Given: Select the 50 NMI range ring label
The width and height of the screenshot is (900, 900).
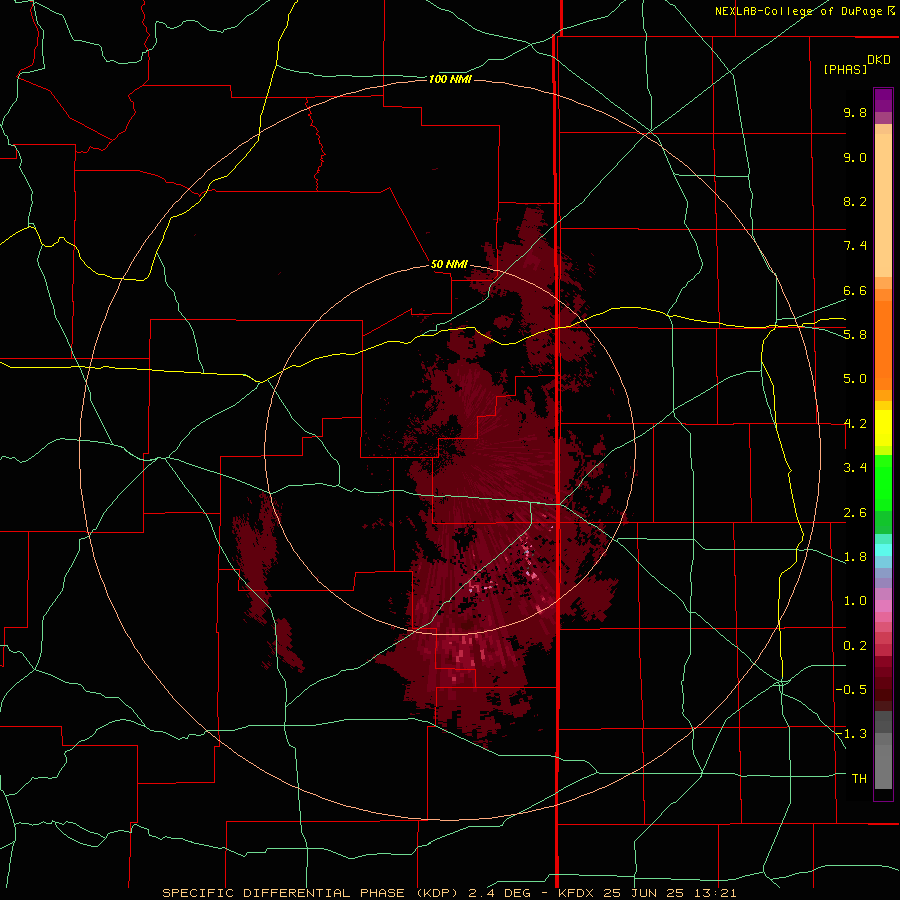Looking at the screenshot, I should click(449, 264).
